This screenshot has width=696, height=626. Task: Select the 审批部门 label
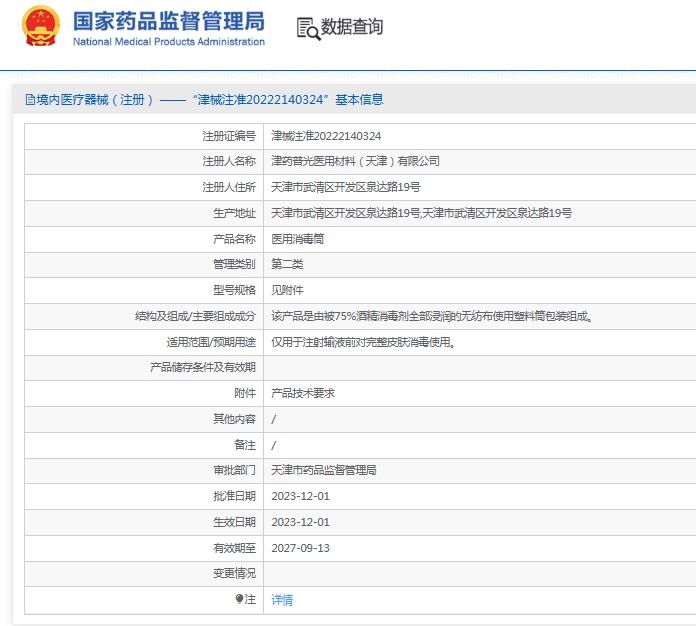234,470
